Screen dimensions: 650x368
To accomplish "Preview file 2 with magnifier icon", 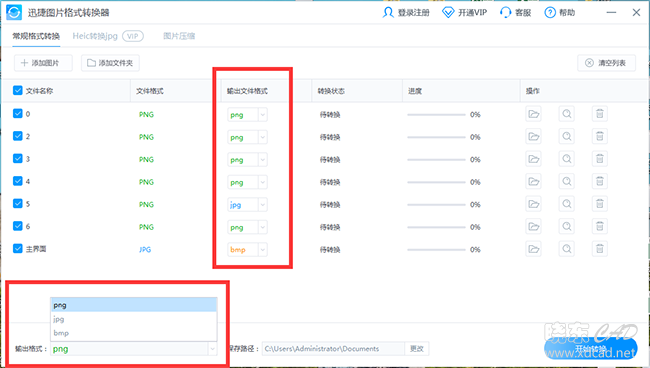I will (x=567, y=136).
